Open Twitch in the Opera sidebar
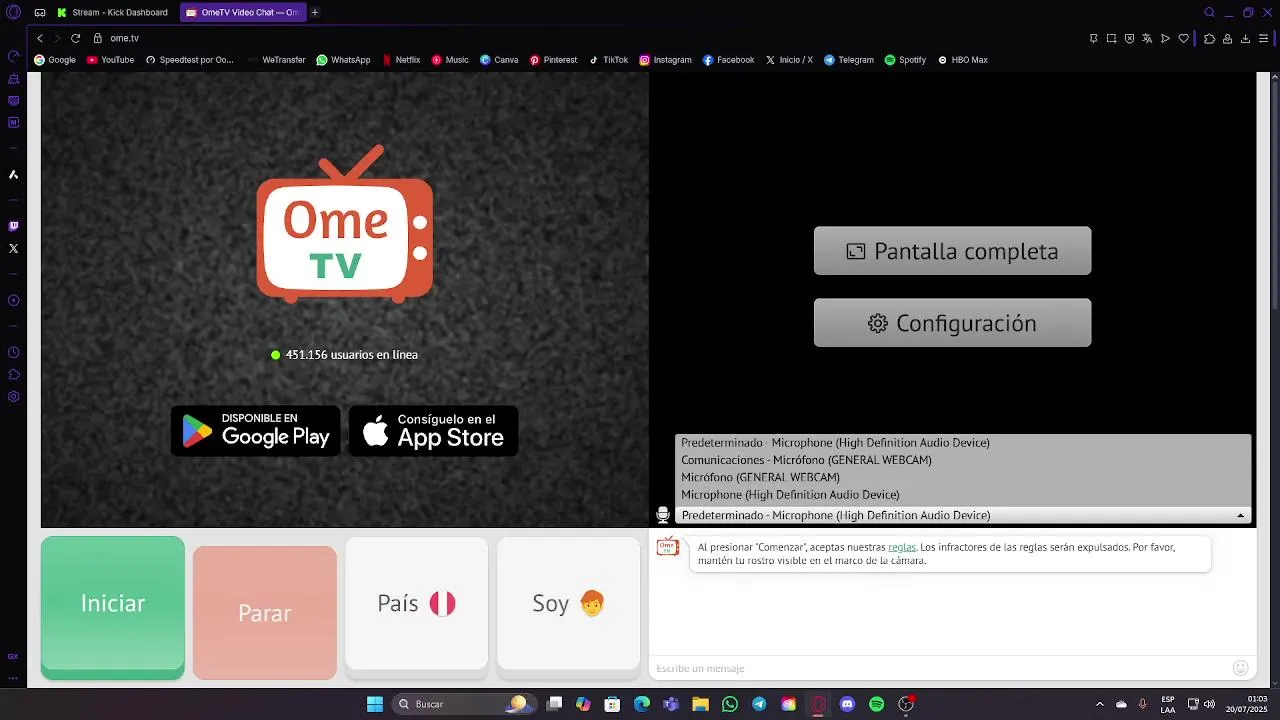 (13, 226)
